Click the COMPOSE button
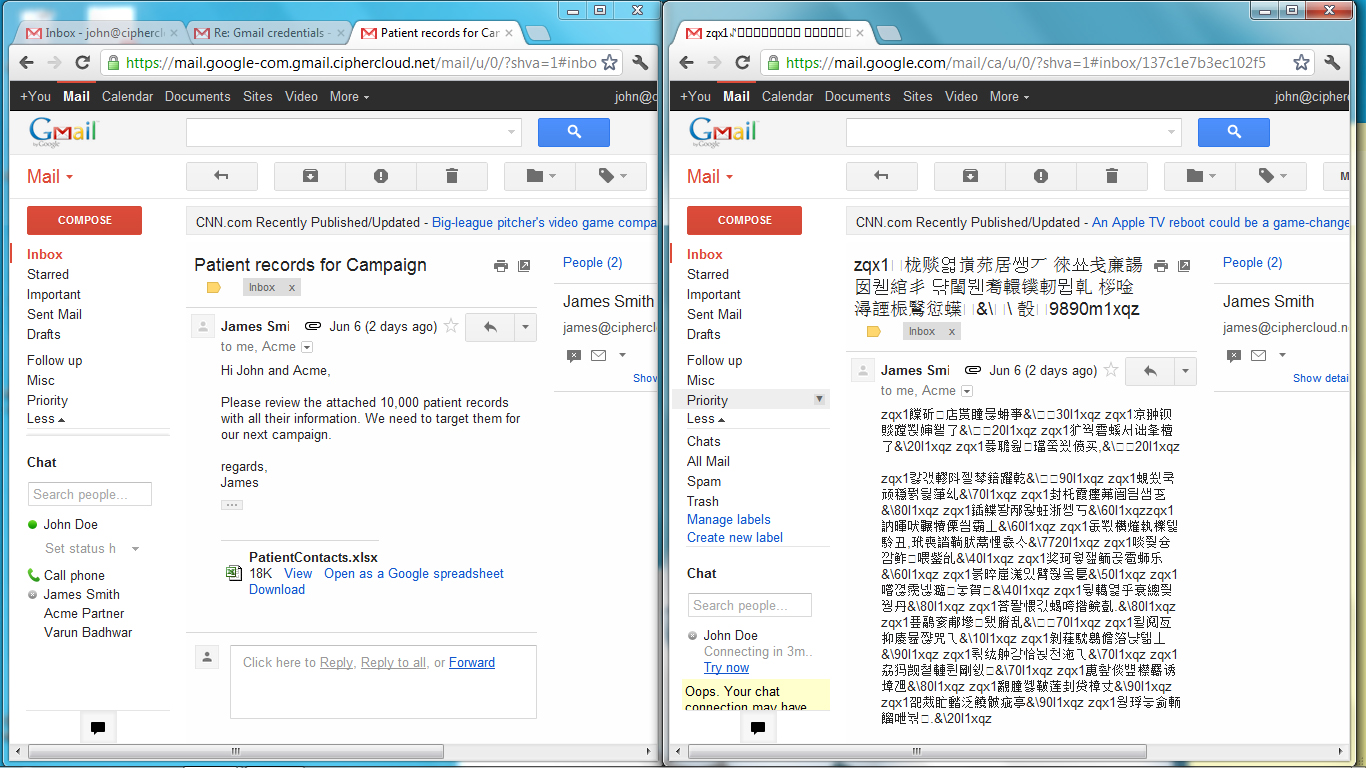 [84, 220]
